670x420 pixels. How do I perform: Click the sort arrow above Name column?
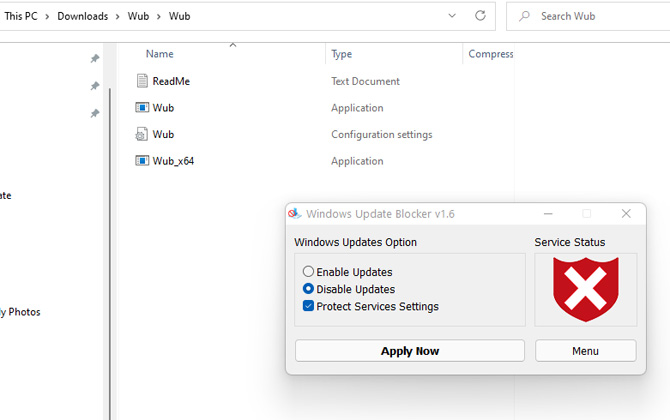pos(233,45)
